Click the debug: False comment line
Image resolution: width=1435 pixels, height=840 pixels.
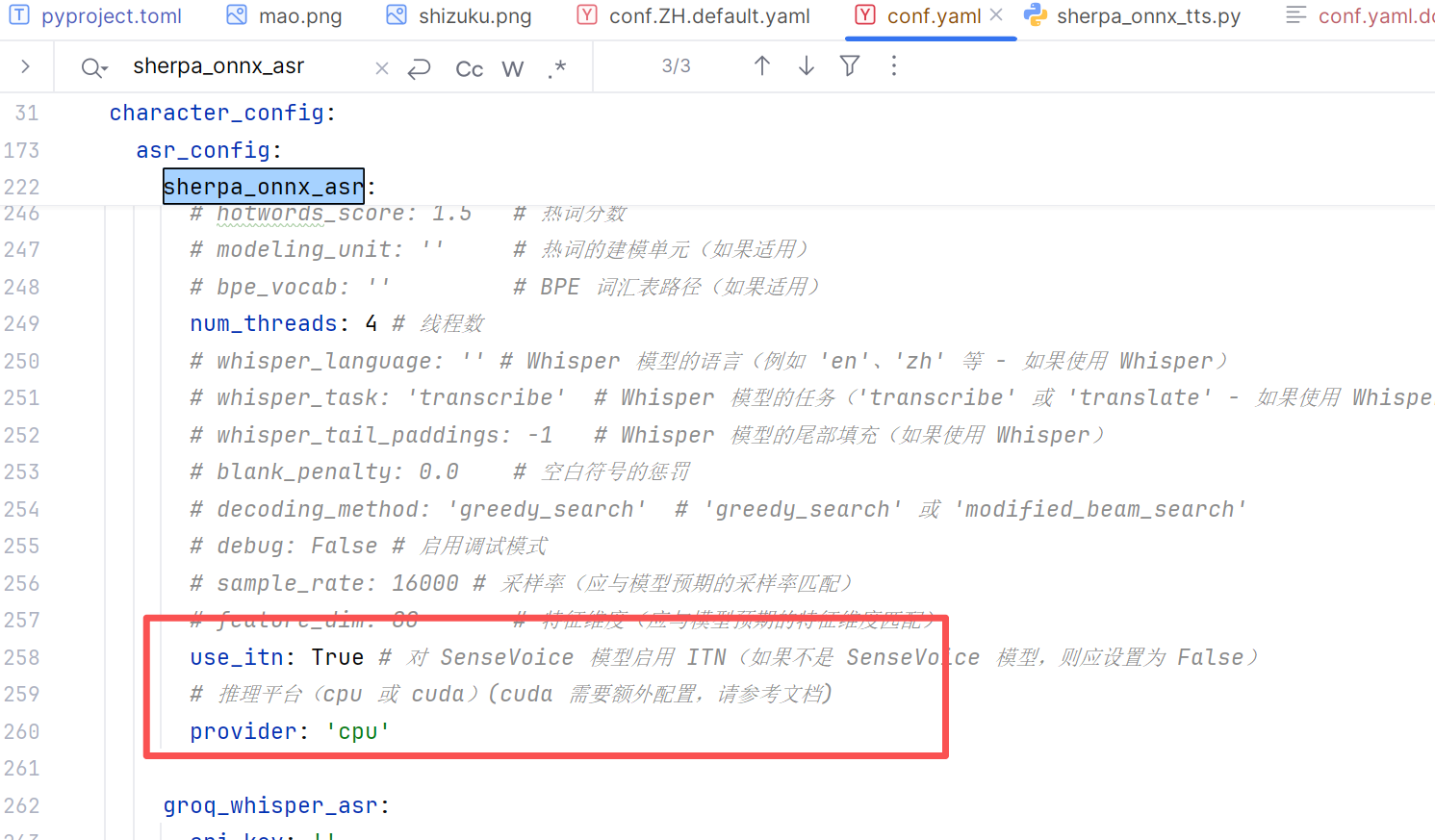point(369,546)
